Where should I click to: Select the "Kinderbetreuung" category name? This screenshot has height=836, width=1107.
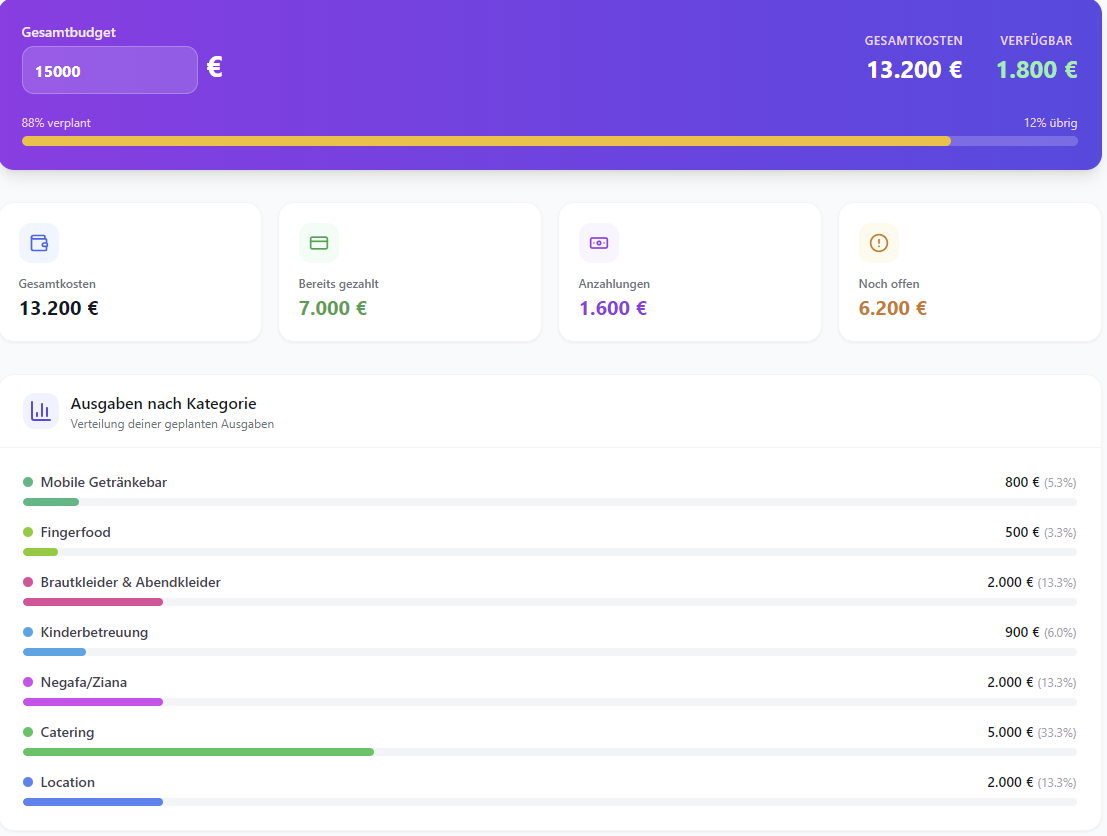94,633
